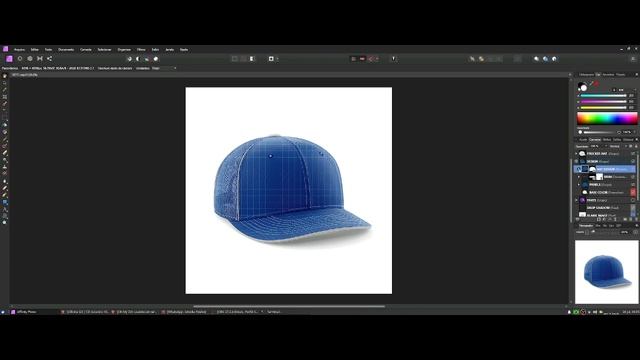Toggle visibility checkbox of DESIGN layer
The image size is (640, 360).
[633, 162]
